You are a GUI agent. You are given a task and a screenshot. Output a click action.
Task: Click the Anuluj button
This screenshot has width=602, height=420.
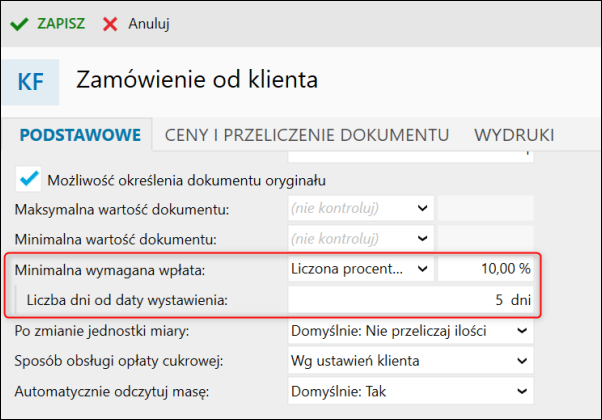149,24
